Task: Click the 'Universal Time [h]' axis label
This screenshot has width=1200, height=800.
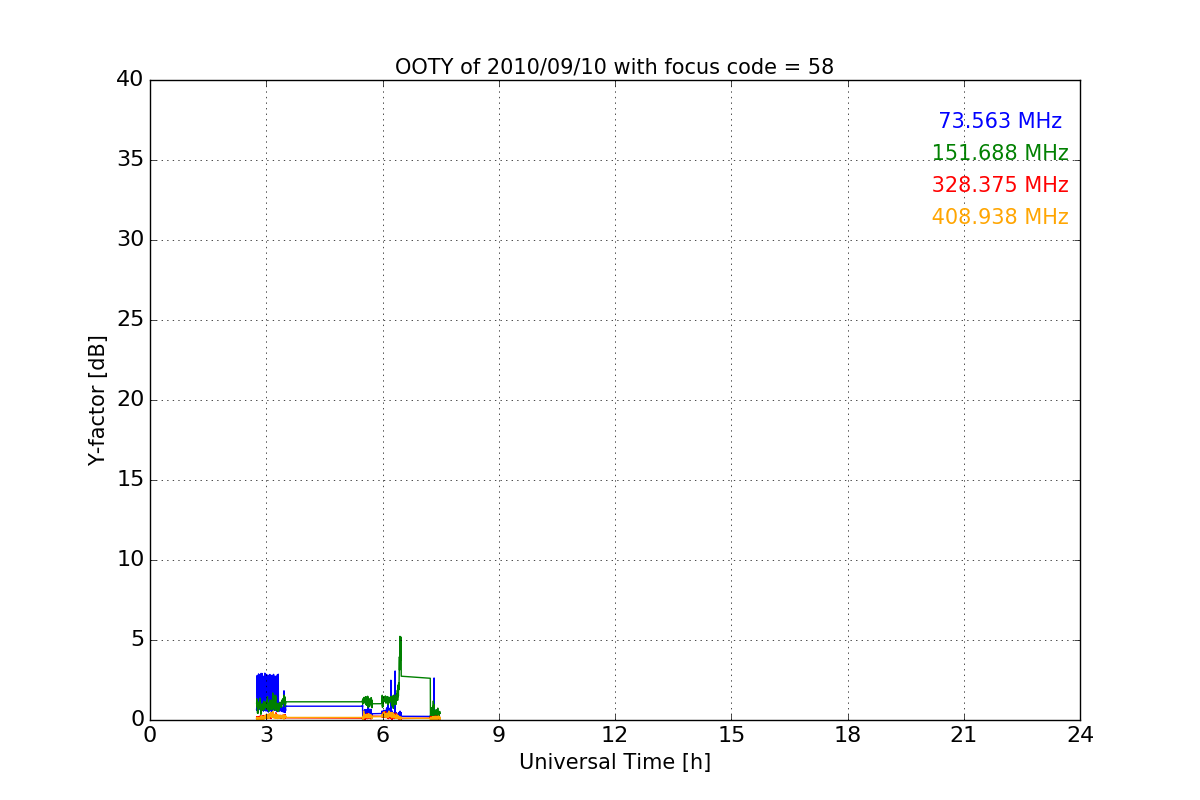Action: [x=614, y=762]
